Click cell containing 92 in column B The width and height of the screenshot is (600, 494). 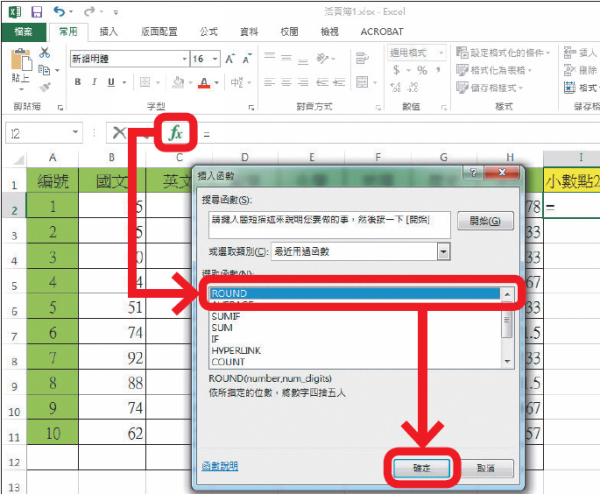point(112,358)
